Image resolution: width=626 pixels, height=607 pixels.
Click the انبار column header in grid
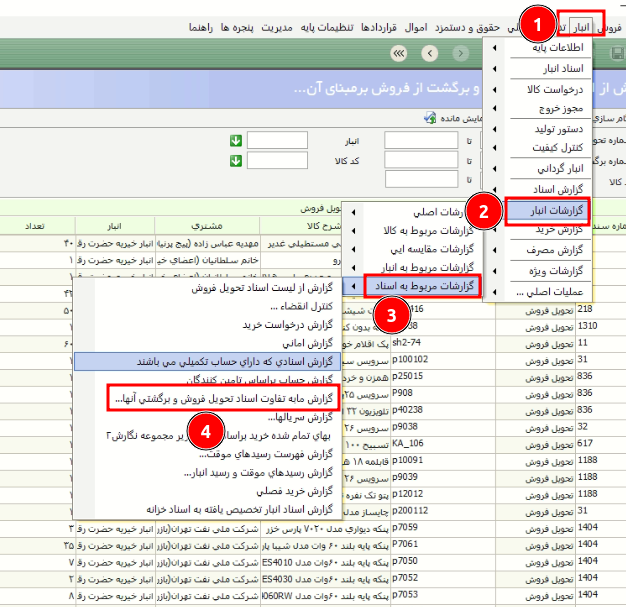pyautogui.click(x=115, y=226)
